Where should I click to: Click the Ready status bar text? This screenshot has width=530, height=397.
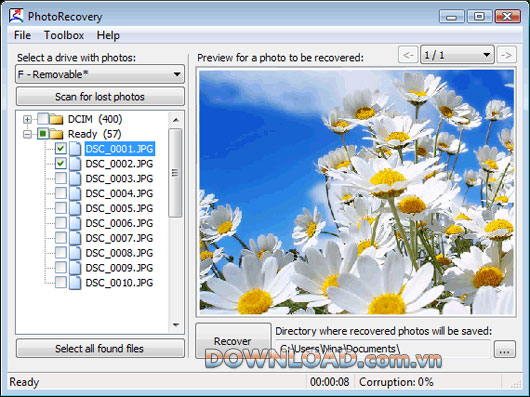coord(24,382)
